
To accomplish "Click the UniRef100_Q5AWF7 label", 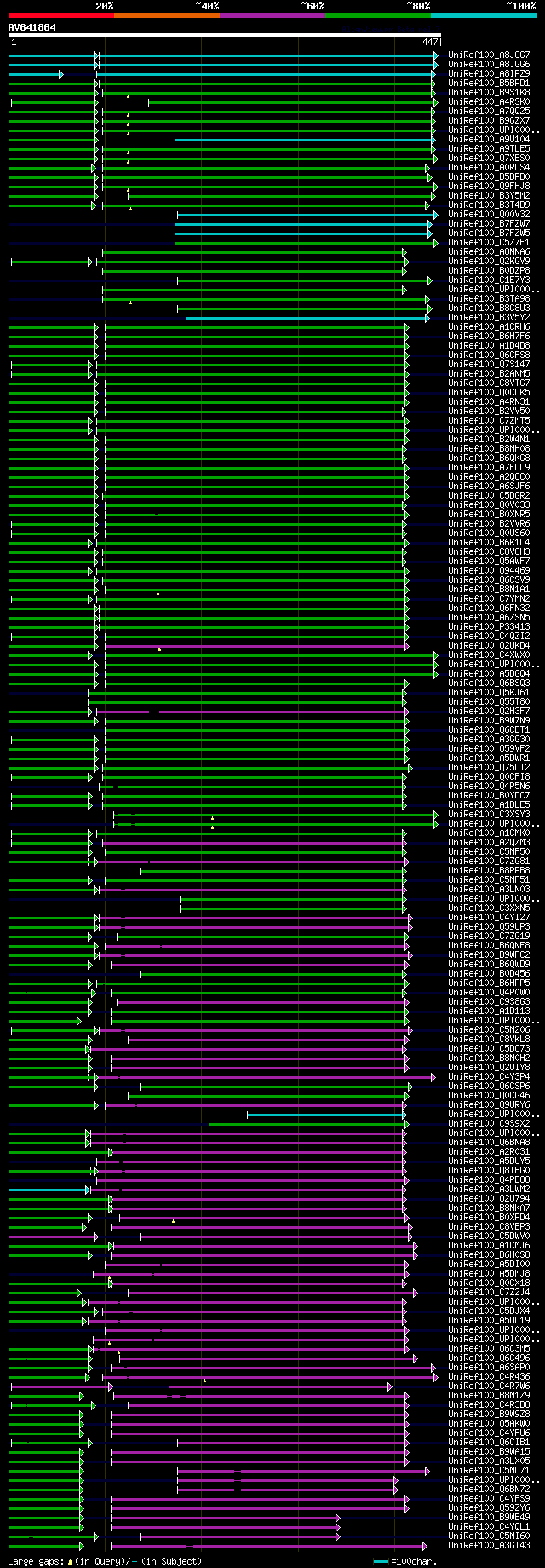I will (489, 562).
